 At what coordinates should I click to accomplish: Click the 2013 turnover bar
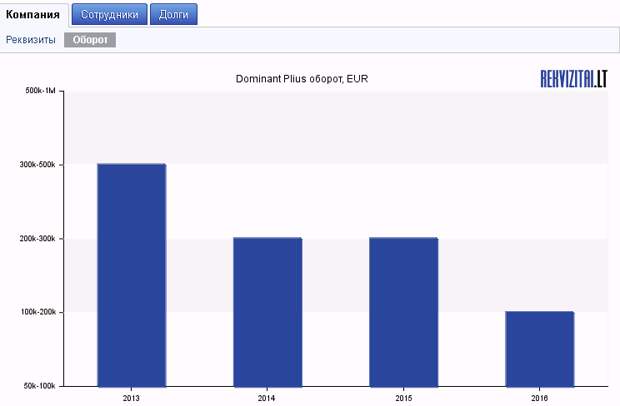[x=132, y=275]
